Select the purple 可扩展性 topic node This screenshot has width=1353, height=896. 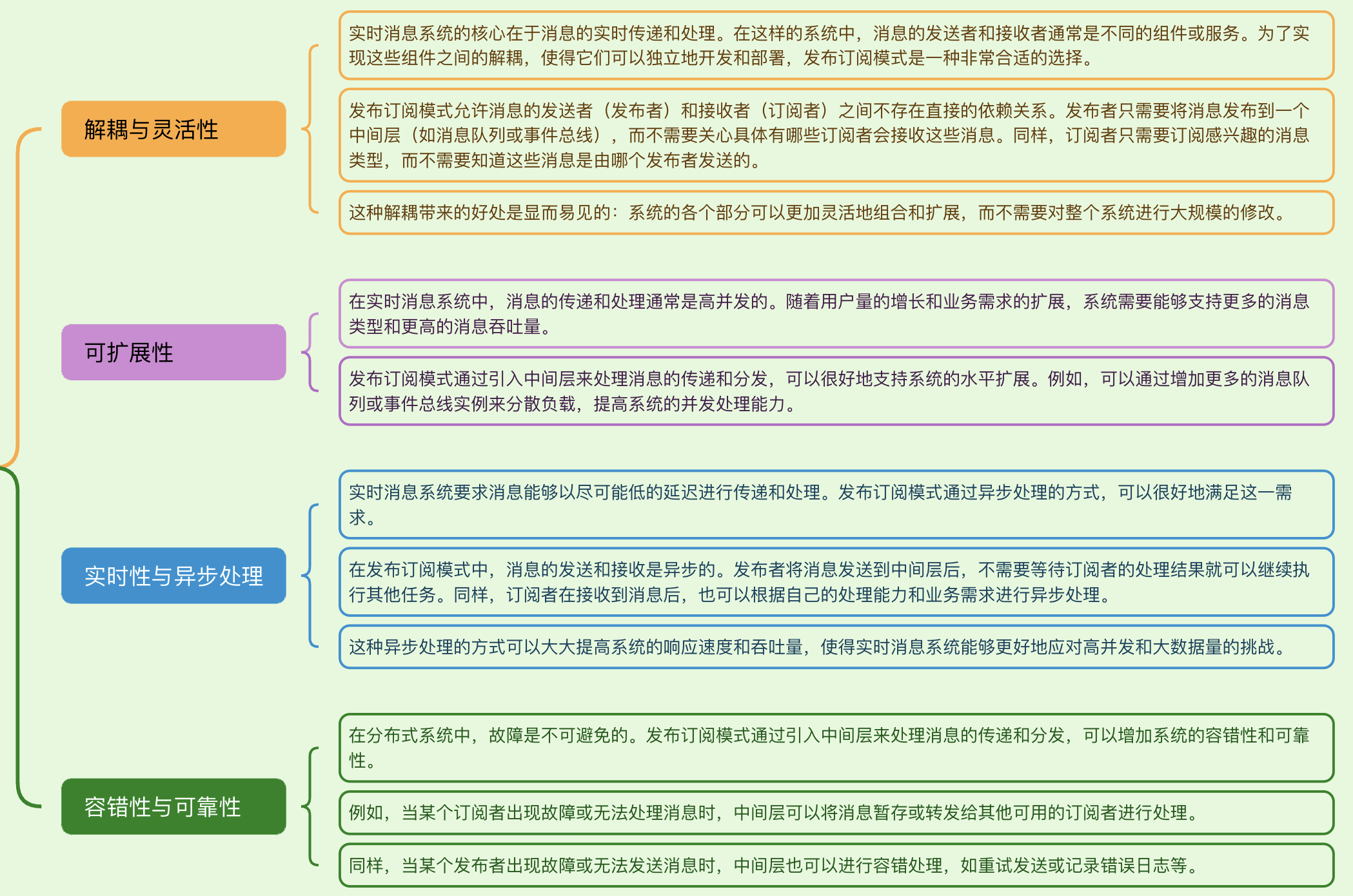(173, 352)
